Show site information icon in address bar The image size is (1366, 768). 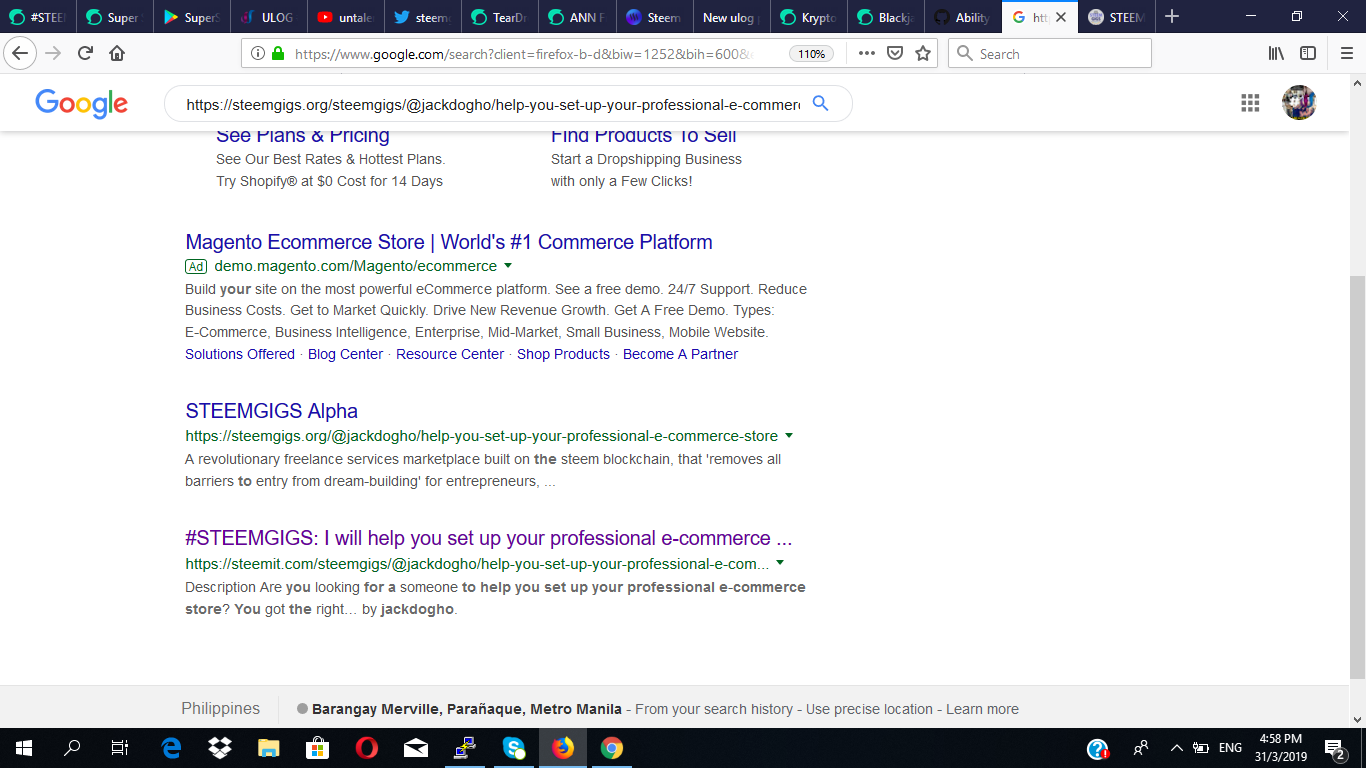257,54
